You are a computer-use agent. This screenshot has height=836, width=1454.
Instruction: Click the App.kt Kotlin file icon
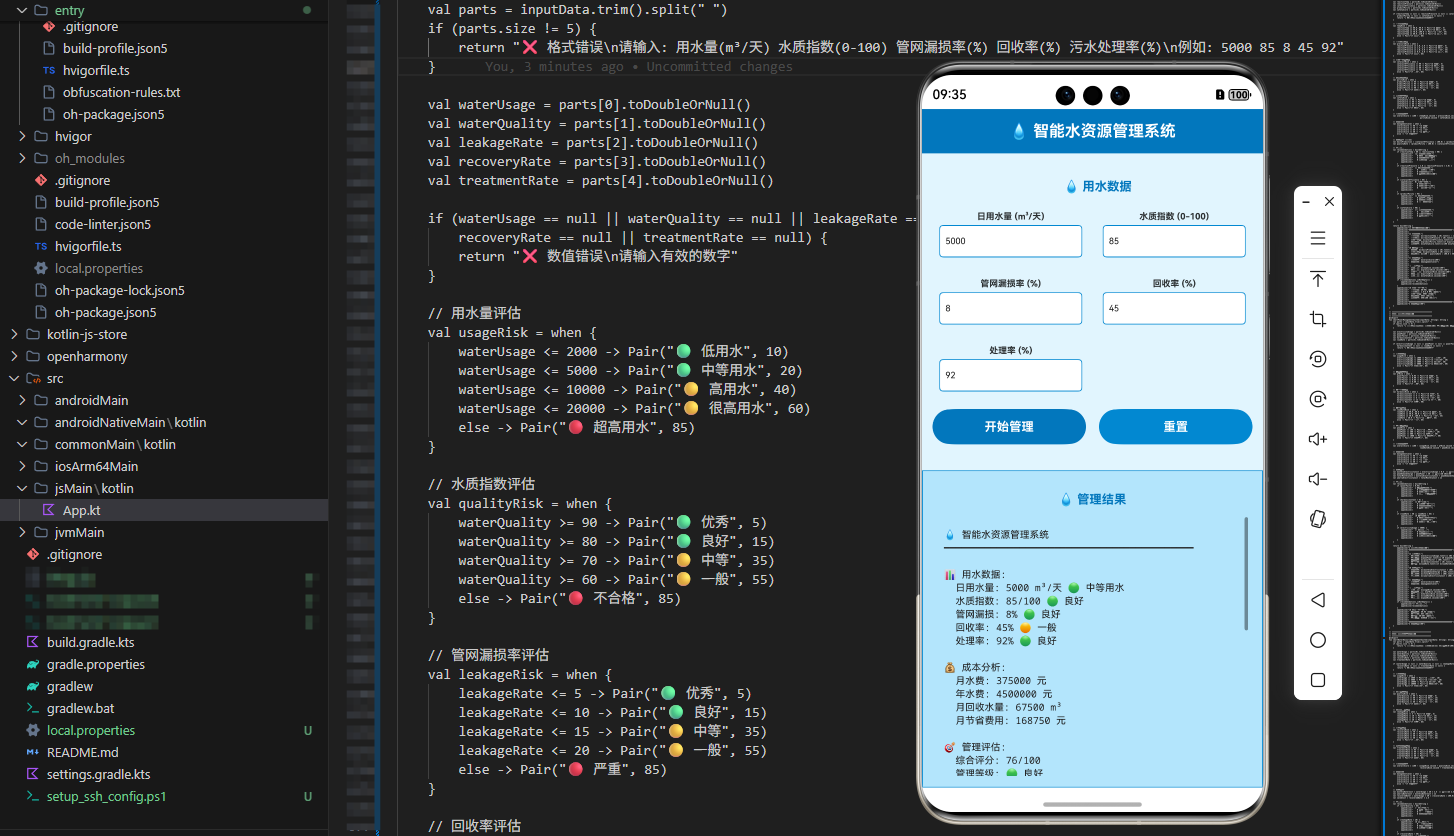click(x=48, y=510)
